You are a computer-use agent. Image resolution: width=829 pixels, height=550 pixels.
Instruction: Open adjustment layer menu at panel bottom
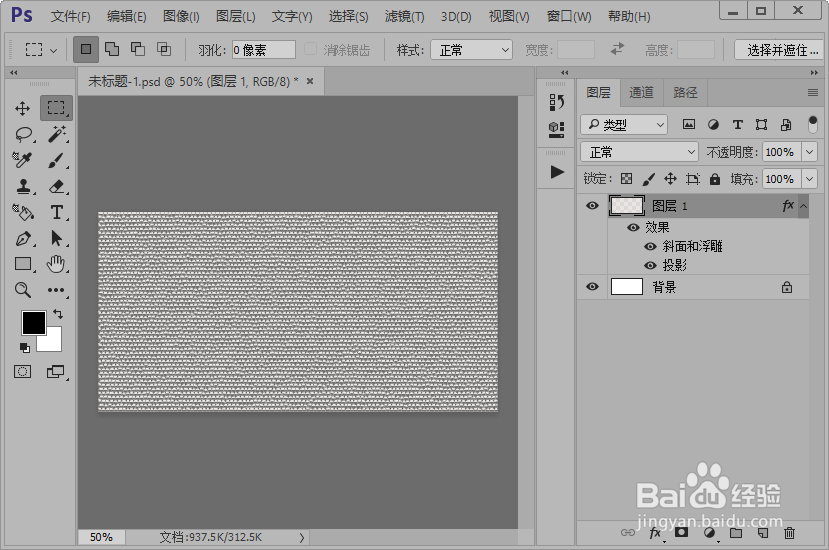pyautogui.click(x=710, y=533)
